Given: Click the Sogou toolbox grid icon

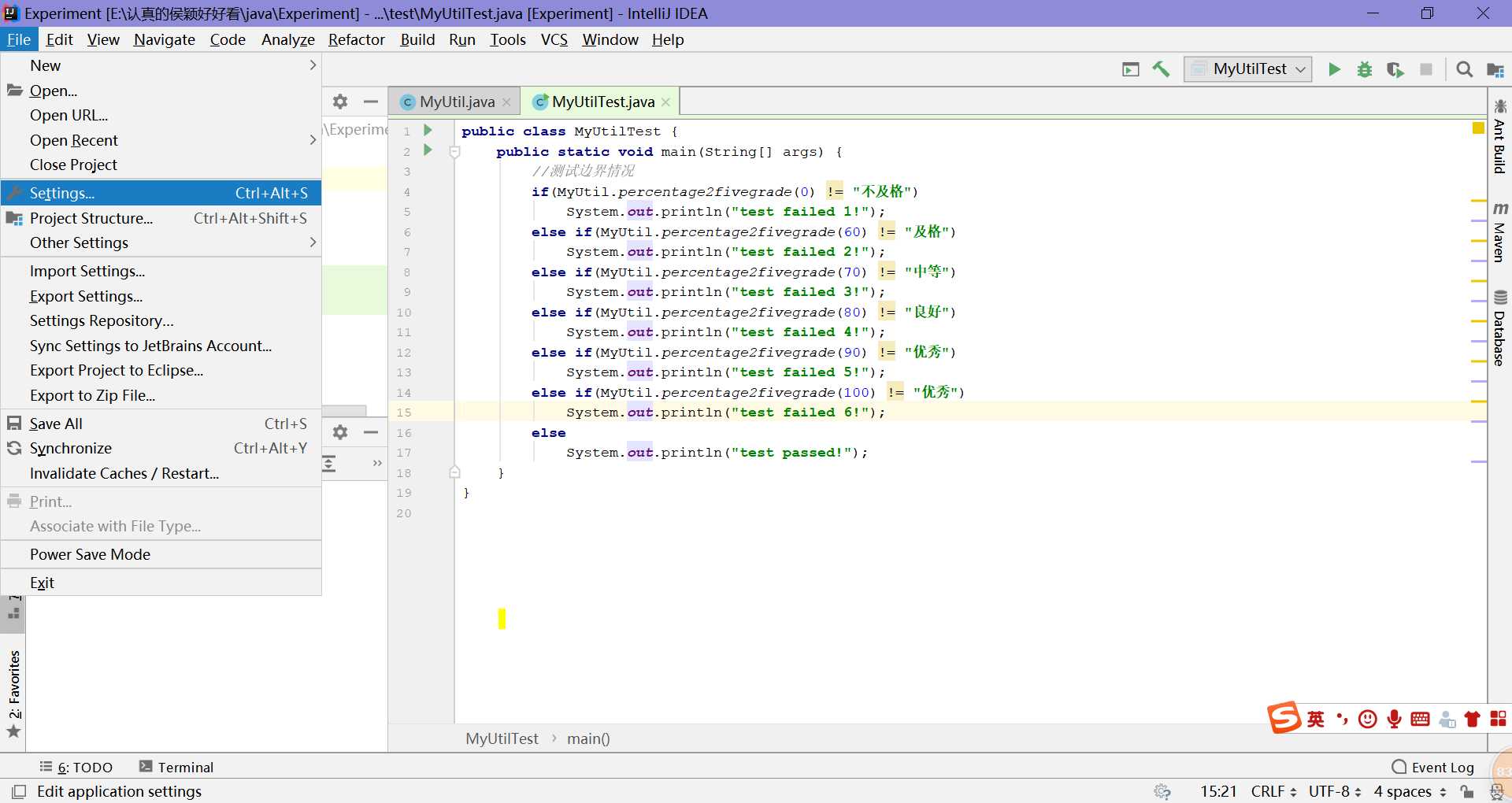Looking at the screenshot, I should coord(1498,719).
